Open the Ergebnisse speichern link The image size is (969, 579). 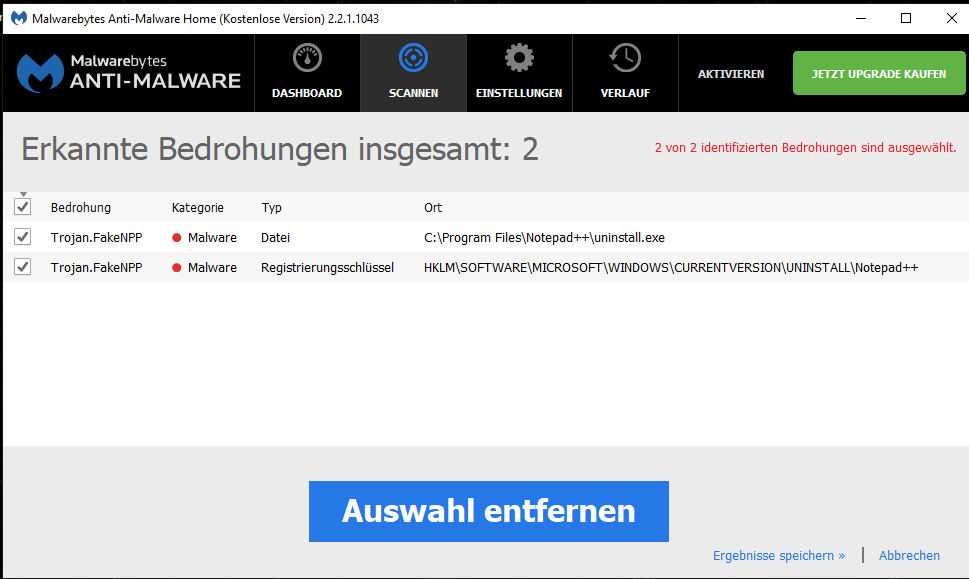[778, 555]
